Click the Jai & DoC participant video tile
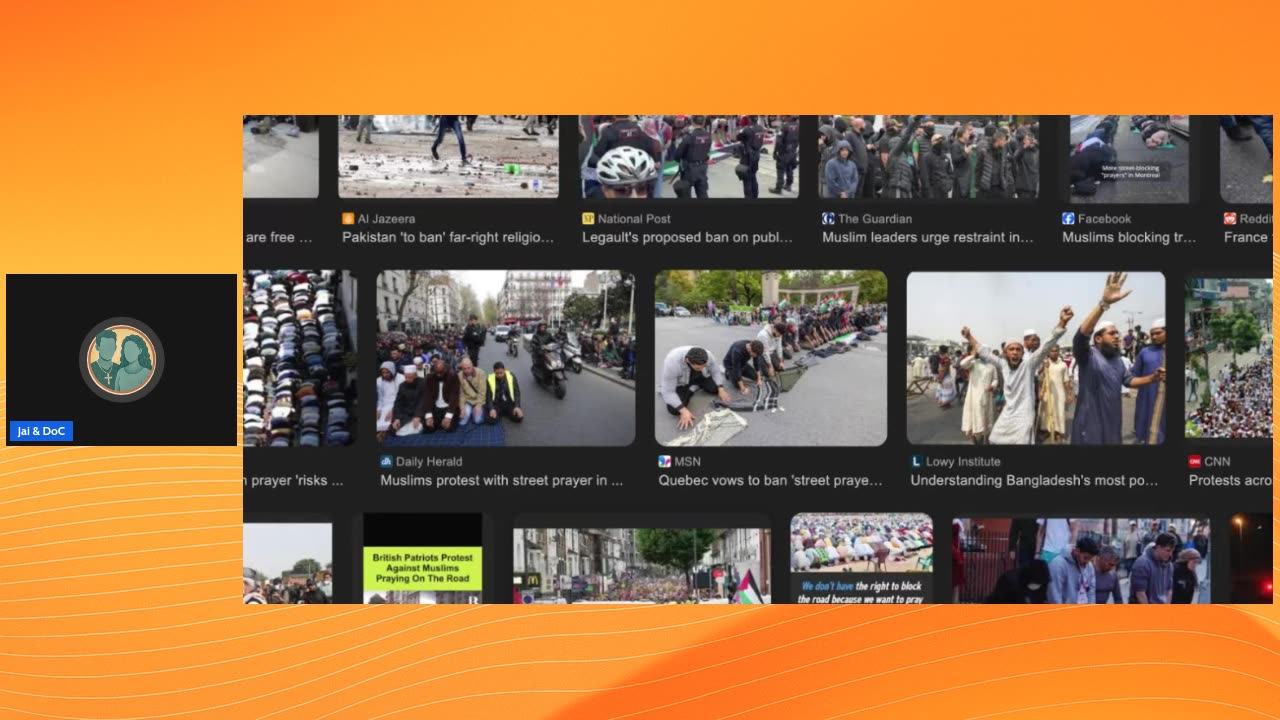 click(121, 360)
